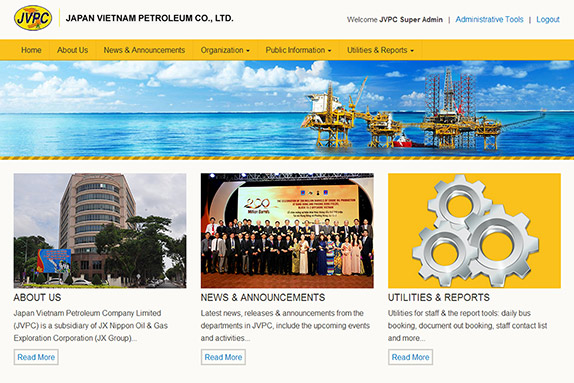This screenshot has width=574, height=383.
Task: Open the Administrative Tools link
Action: point(489,19)
